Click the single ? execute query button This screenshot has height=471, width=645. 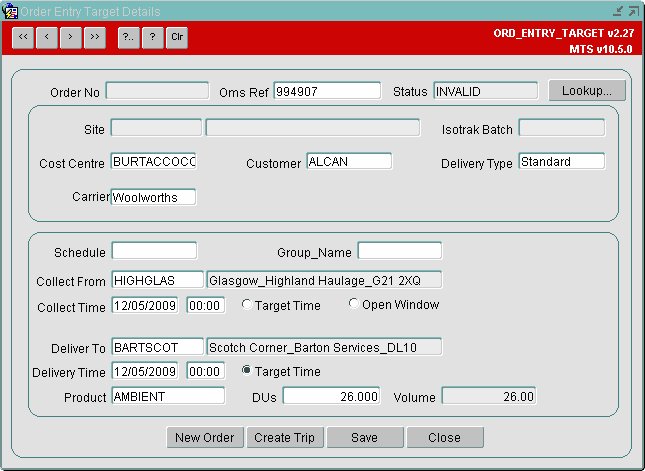pyautogui.click(x=153, y=37)
